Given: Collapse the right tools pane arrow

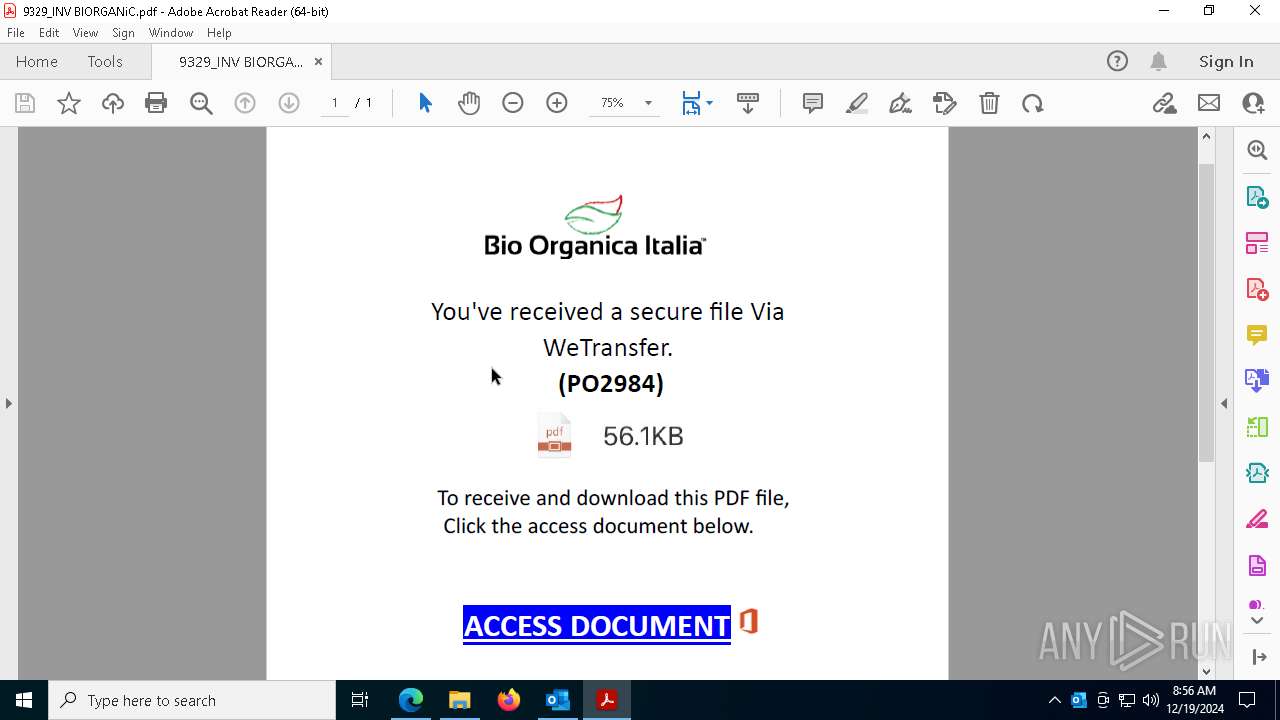Looking at the screenshot, I should pyautogui.click(x=1224, y=403).
